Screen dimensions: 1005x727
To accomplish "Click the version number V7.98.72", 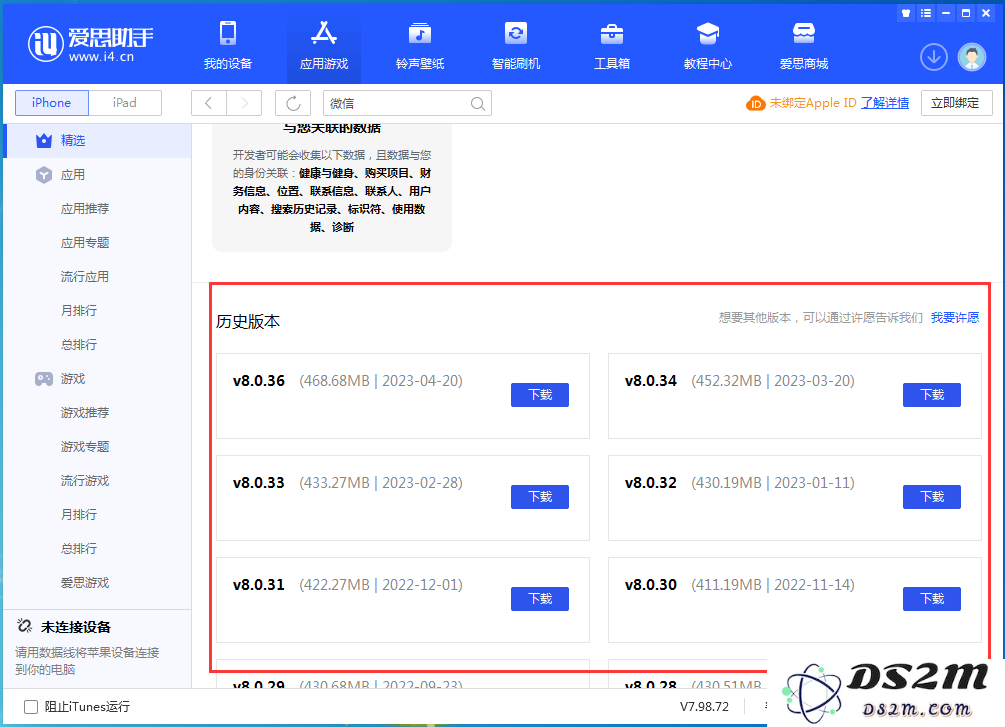I will pyautogui.click(x=704, y=706).
